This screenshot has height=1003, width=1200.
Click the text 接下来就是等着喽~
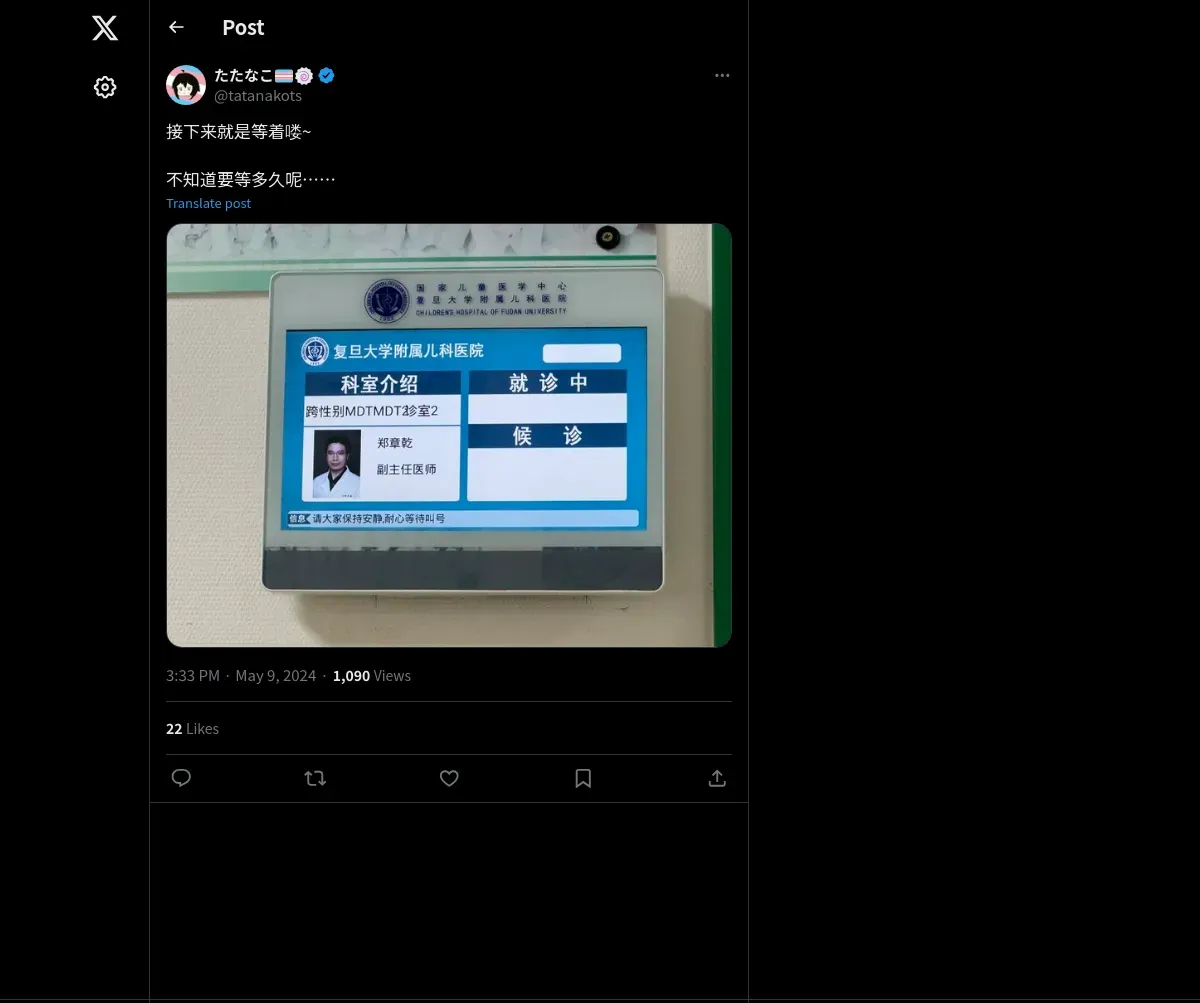point(239,132)
